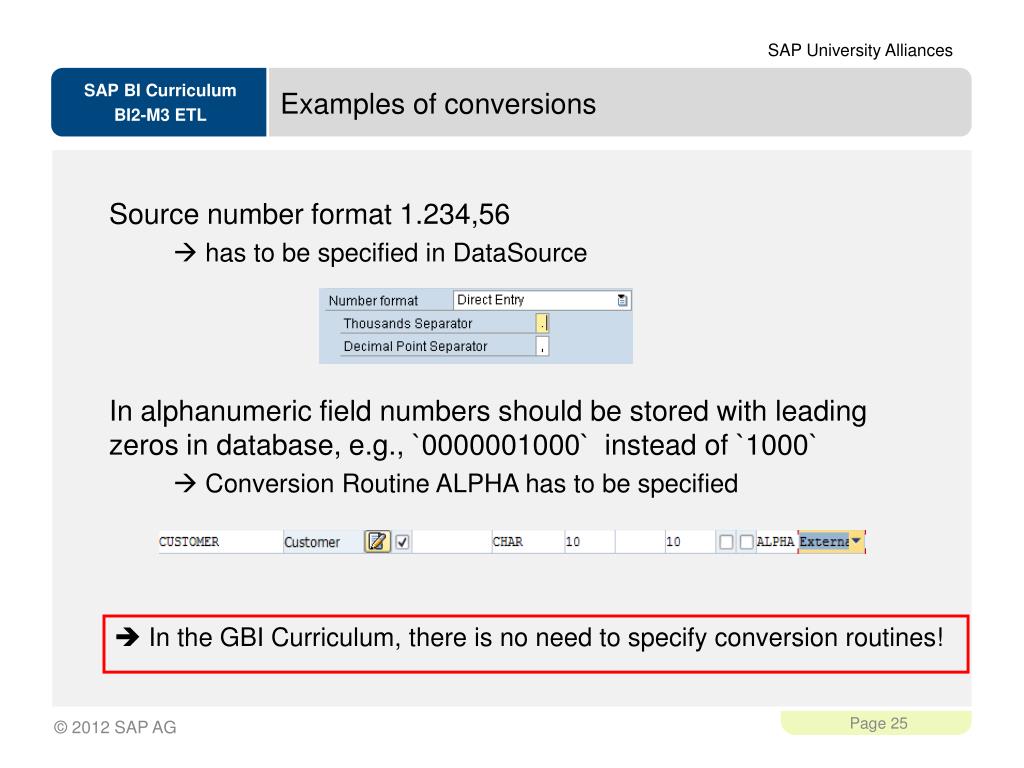
Task: Tick the first empty checkbox before ALPHA
Action: click(x=726, y=542)
